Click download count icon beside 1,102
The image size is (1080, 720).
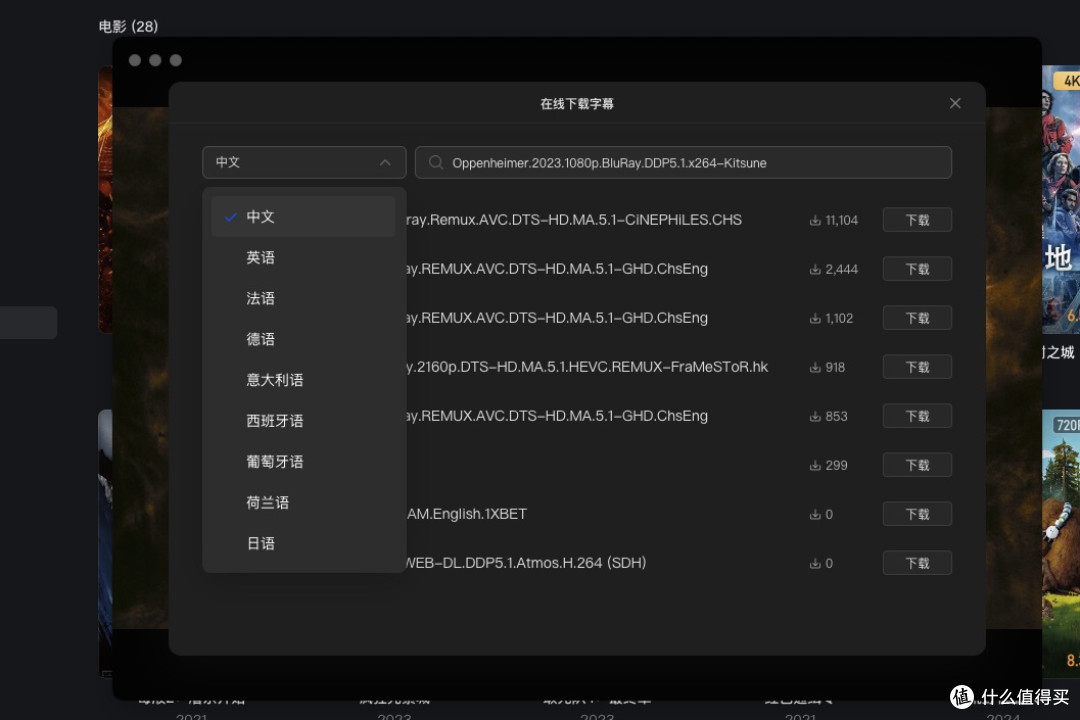pos(815,318)
